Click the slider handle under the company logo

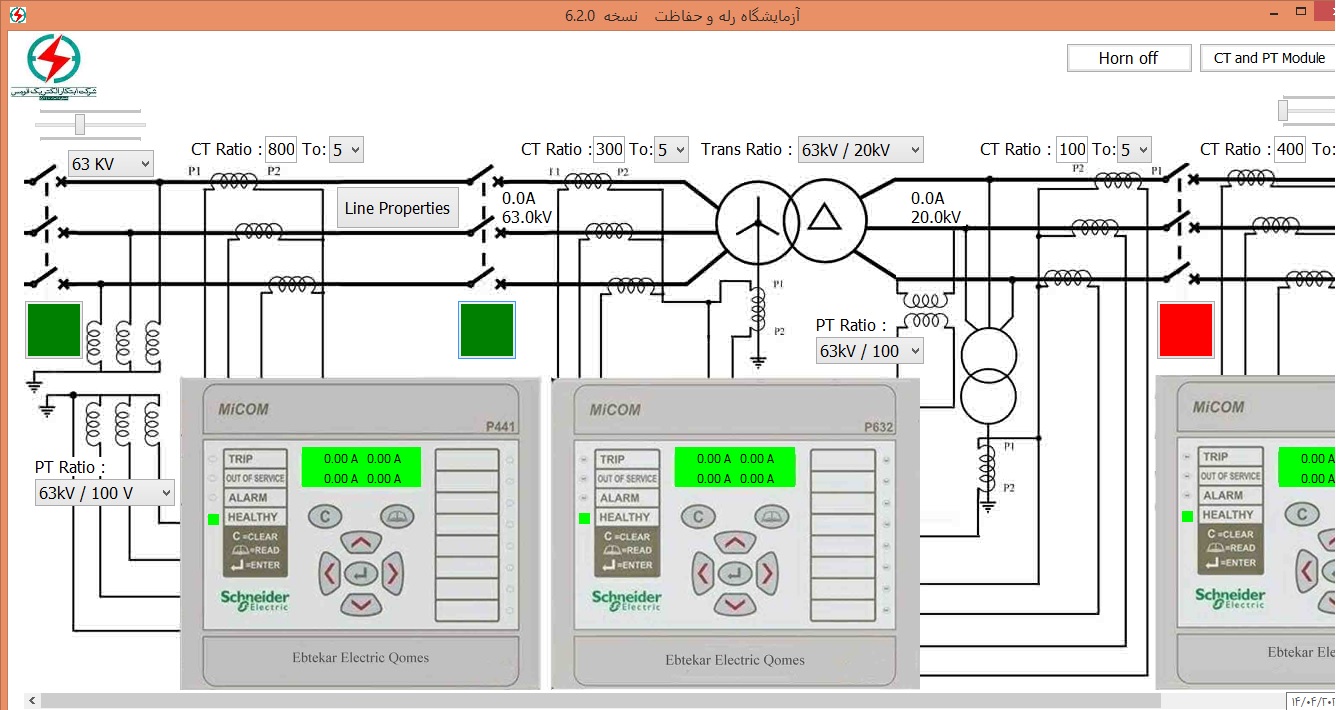click(80, 124)
